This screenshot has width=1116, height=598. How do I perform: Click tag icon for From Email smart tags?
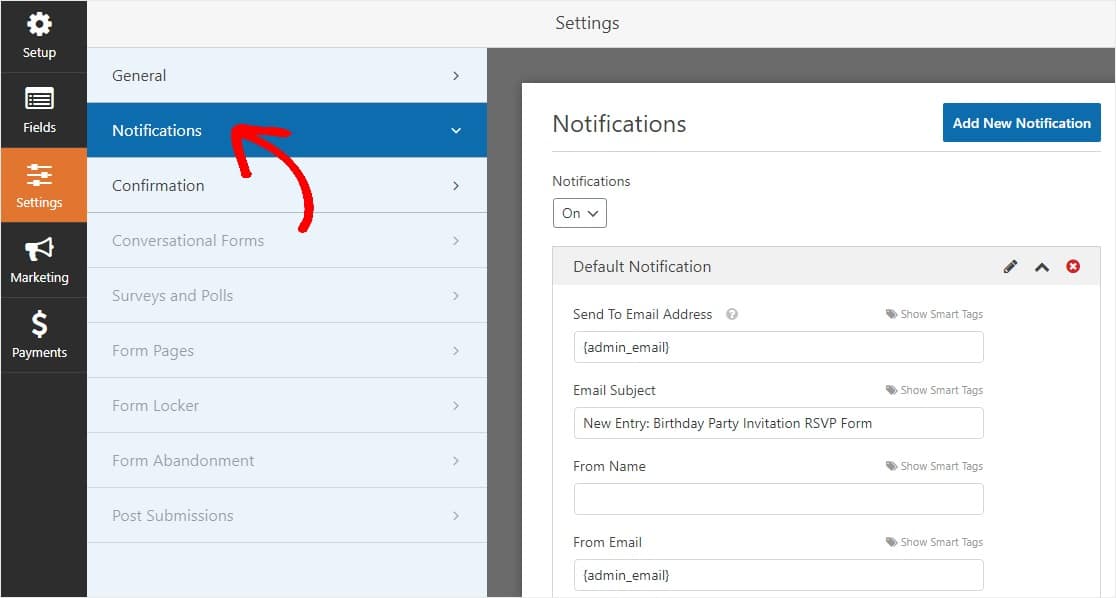891,542
